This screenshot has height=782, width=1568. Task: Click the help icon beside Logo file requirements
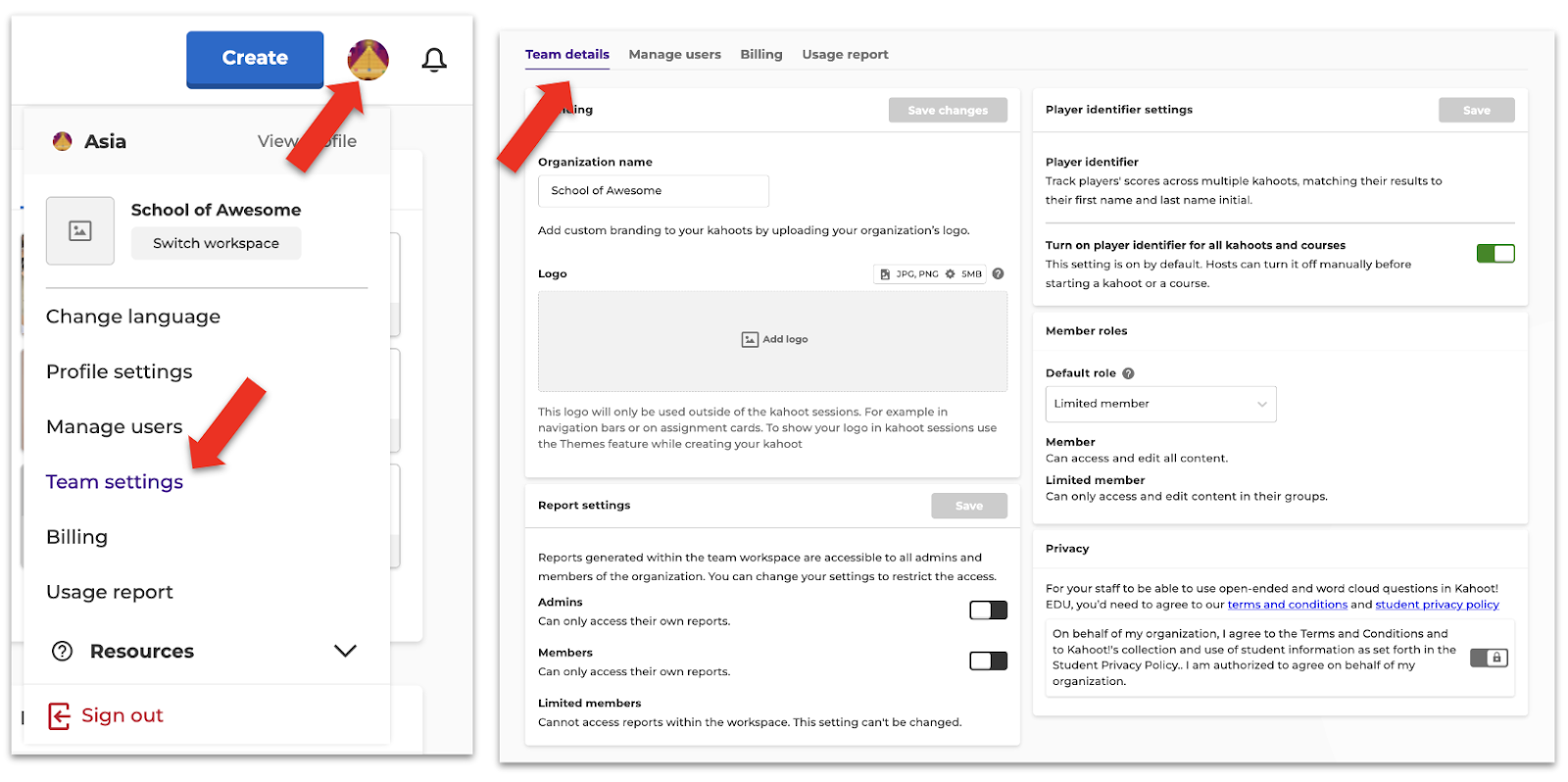pyautogui.click(x=998, y=274)
